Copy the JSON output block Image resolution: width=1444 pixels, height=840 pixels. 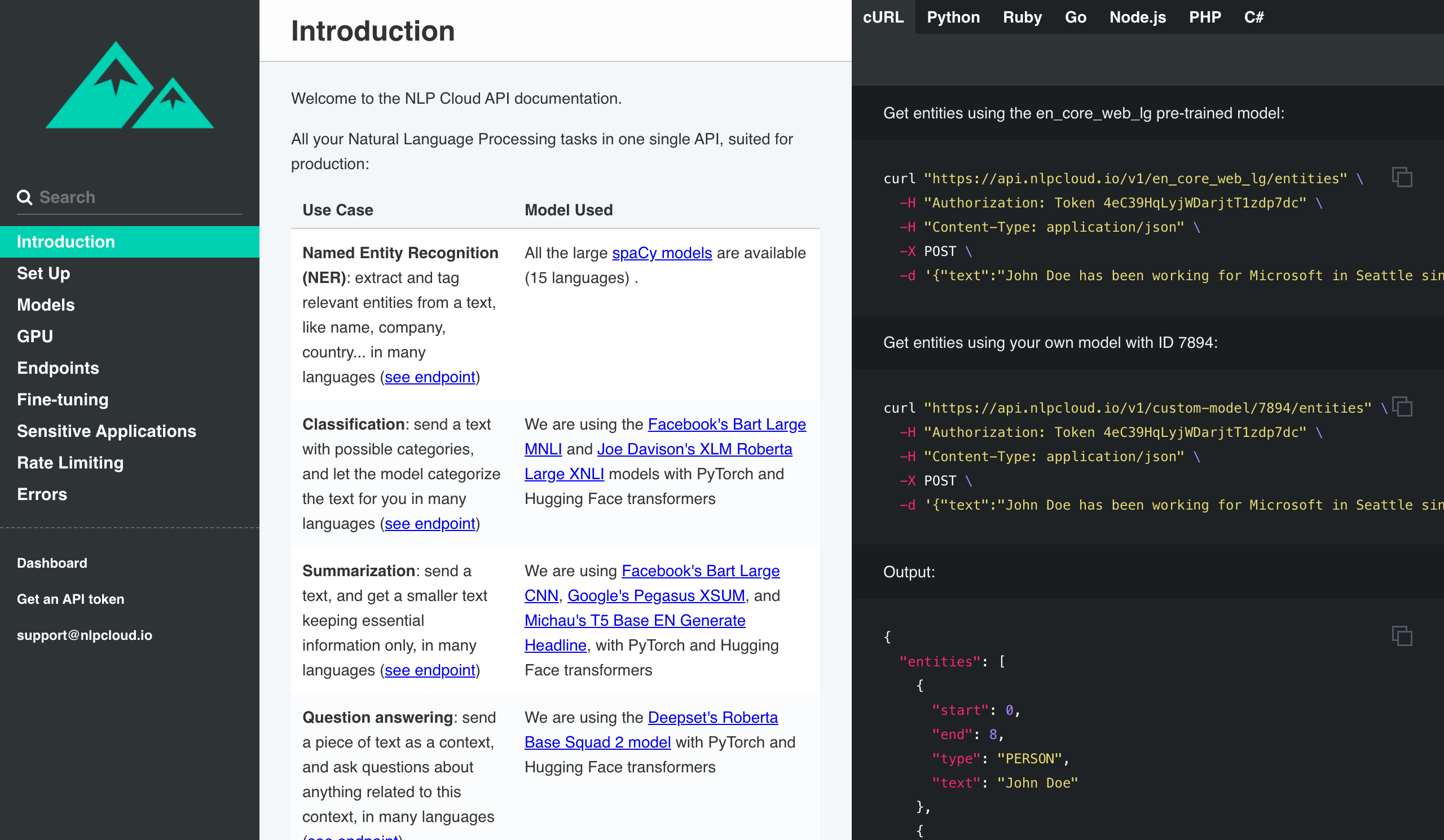click(x=1402, y=635)
